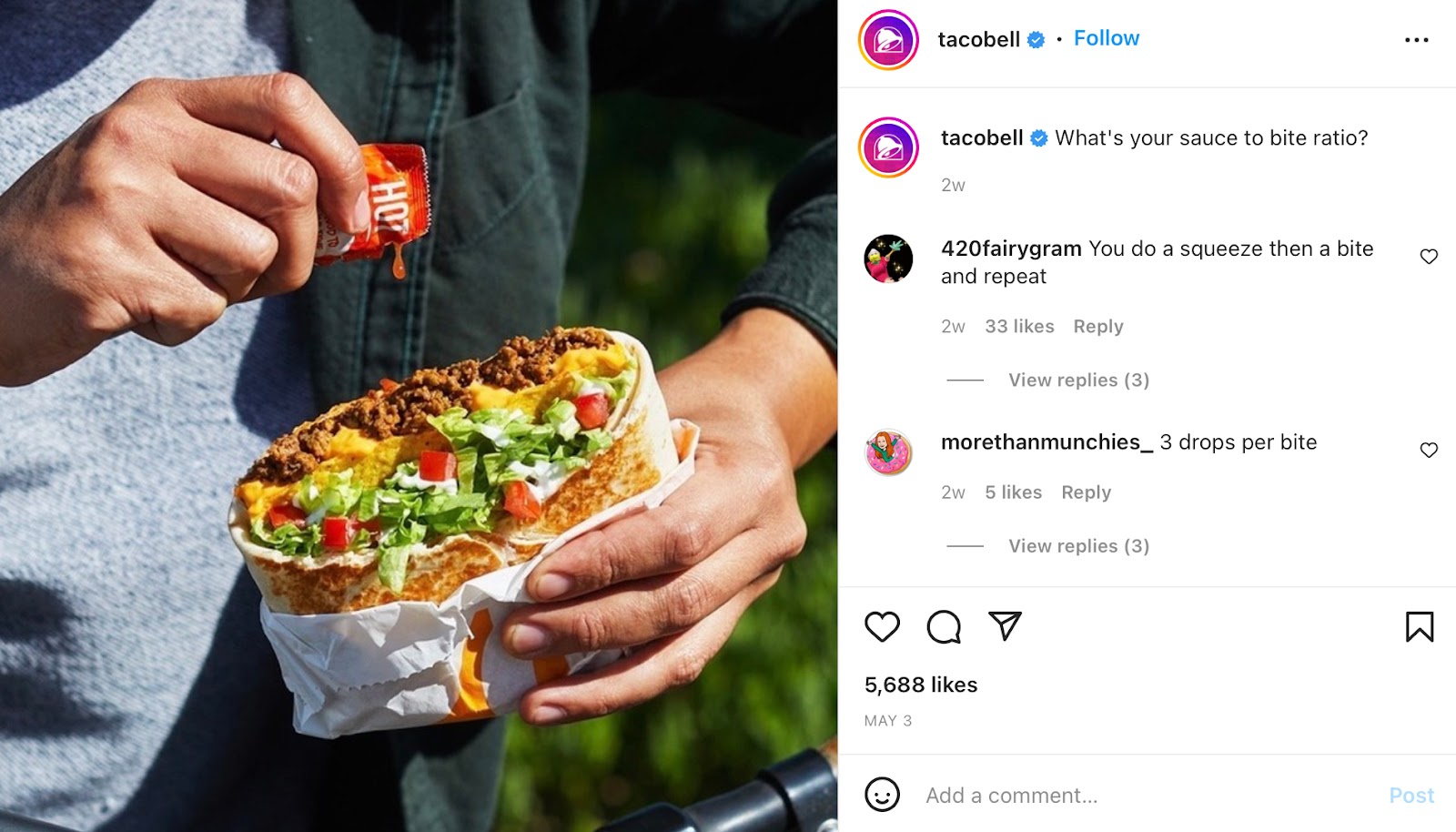Like the post with the heart icon
Image resolution: width=1456 pixels, height=832 pixels.
pyautogui.click(x=882, y=627)
